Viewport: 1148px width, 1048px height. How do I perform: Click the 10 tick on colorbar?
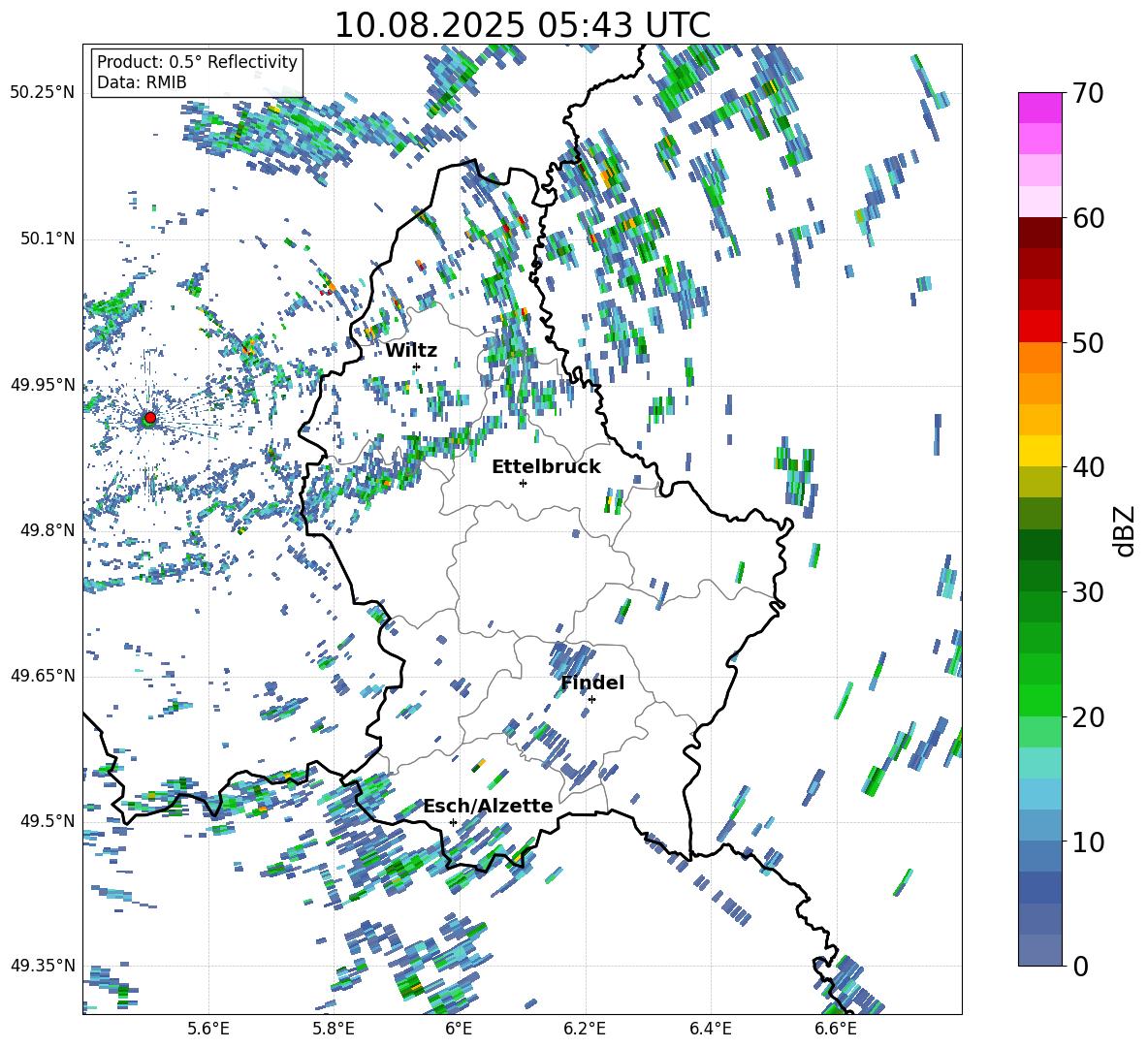click(1088, 842)
